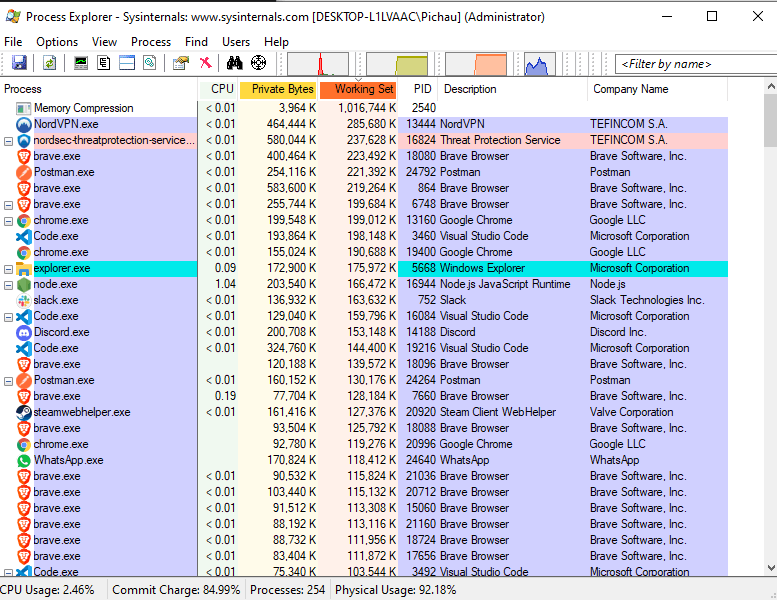The width and height of the screenshot is (777, 600).
Task: Click the Commit Charge 84.99% status text
Action: [x=176, y=590]
